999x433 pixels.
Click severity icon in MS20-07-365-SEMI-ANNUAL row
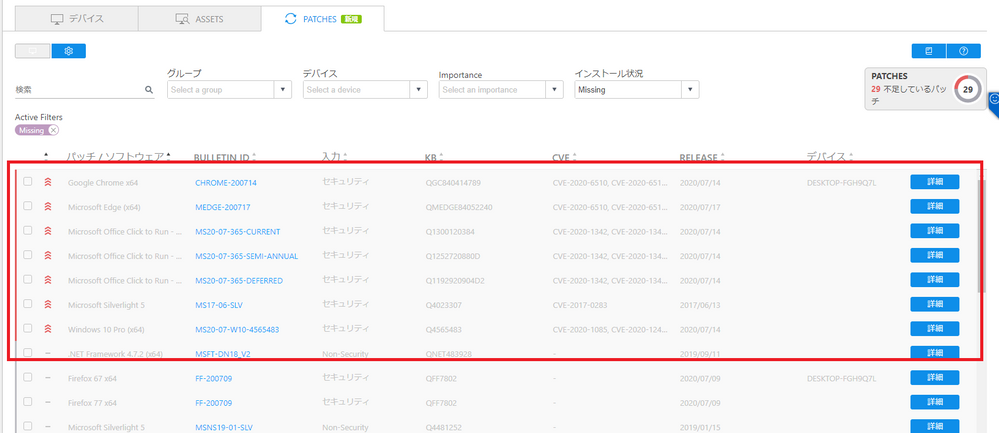[47, 256]
